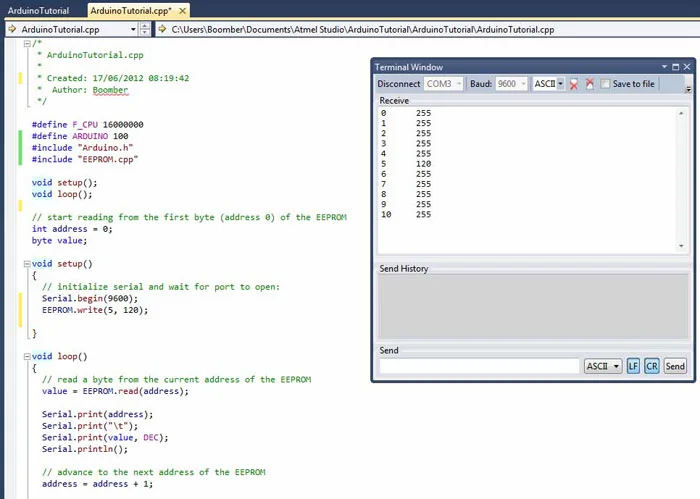This screenshot has width=700, height=499.
Task: Click the arrow icon beside ArduinoTutorial.cpp scope dropdown
Action: [x=12, y=29]
